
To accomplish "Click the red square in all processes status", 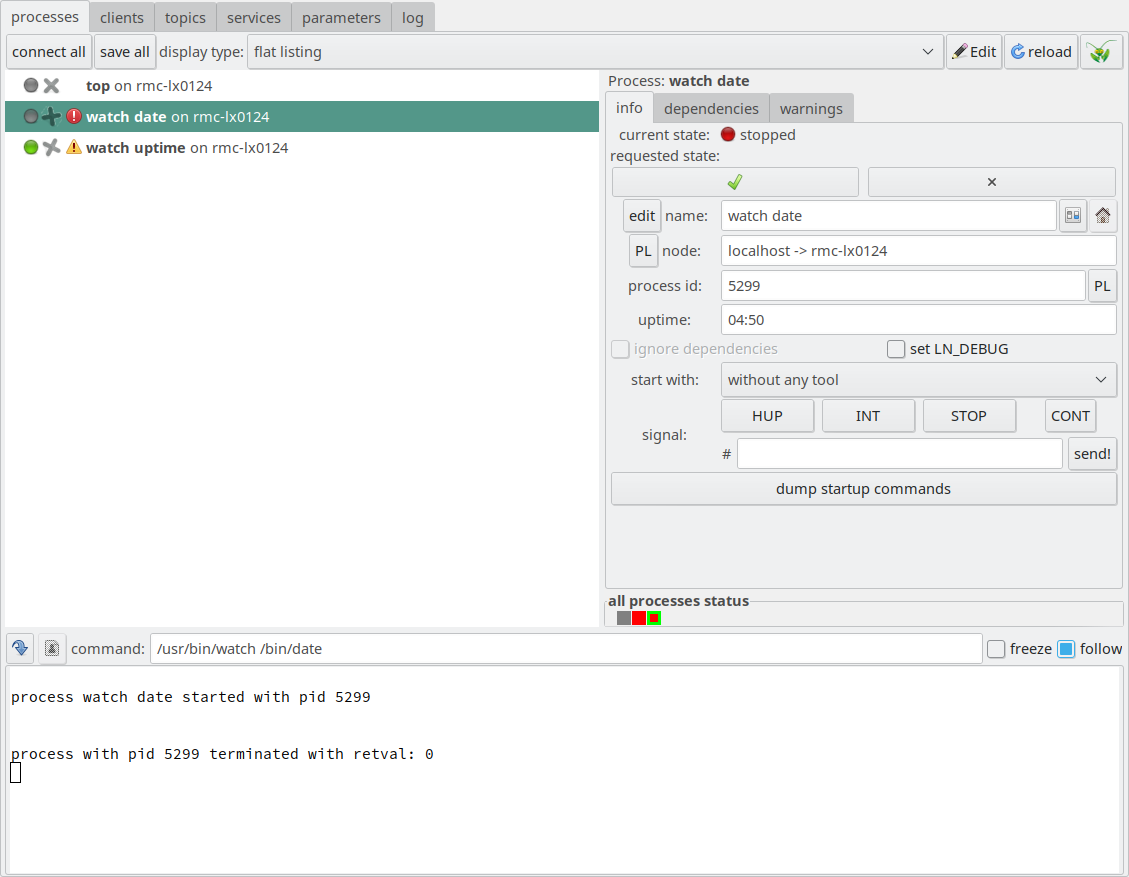I will coord(639,618).
